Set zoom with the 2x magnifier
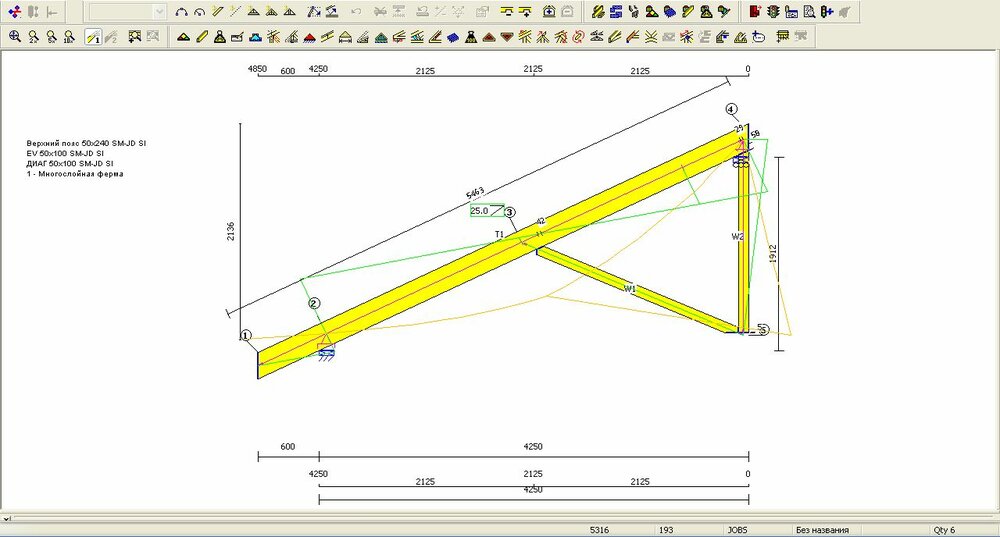Viewport: 1000px width, 537px height. click(33, 36)
